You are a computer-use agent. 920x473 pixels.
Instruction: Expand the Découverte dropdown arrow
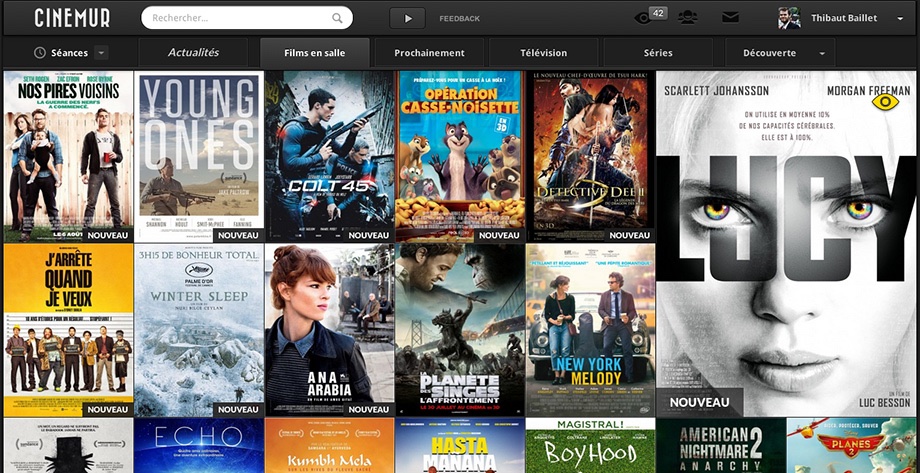821,53
